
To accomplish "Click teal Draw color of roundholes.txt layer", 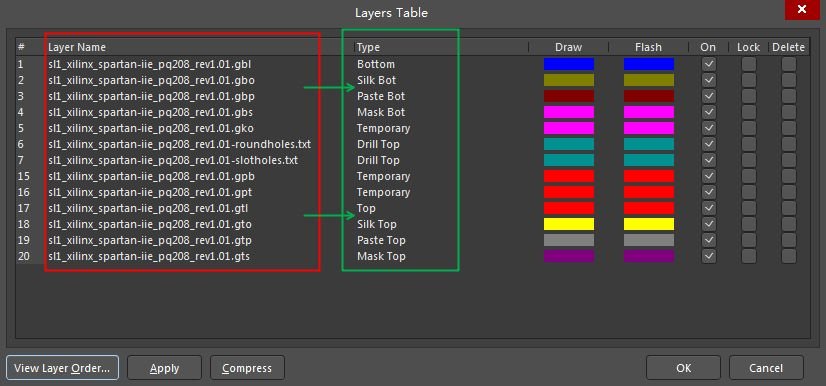I will coord(569,144).
